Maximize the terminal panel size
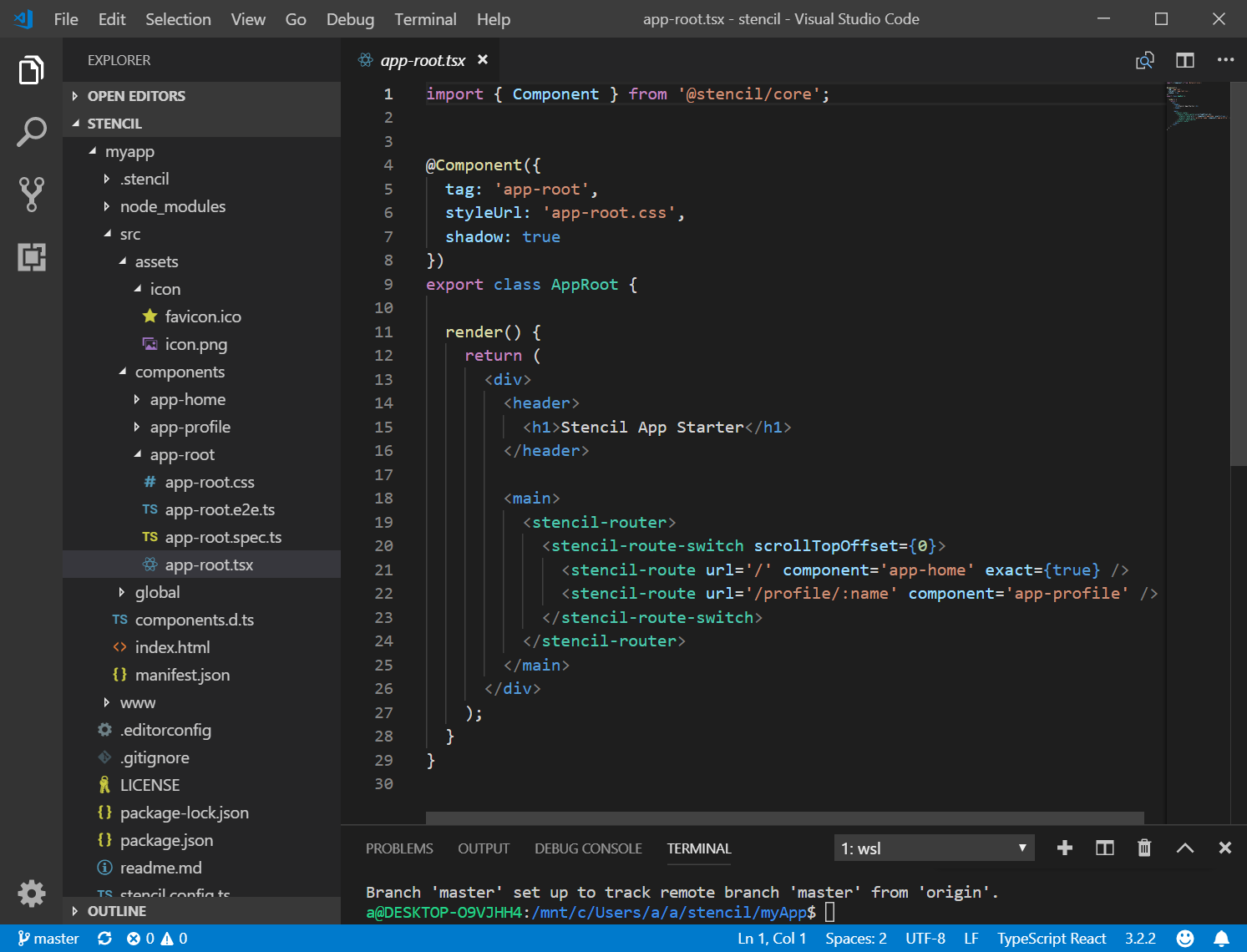Screen dimensions: 1247x952 (1184, 848)
